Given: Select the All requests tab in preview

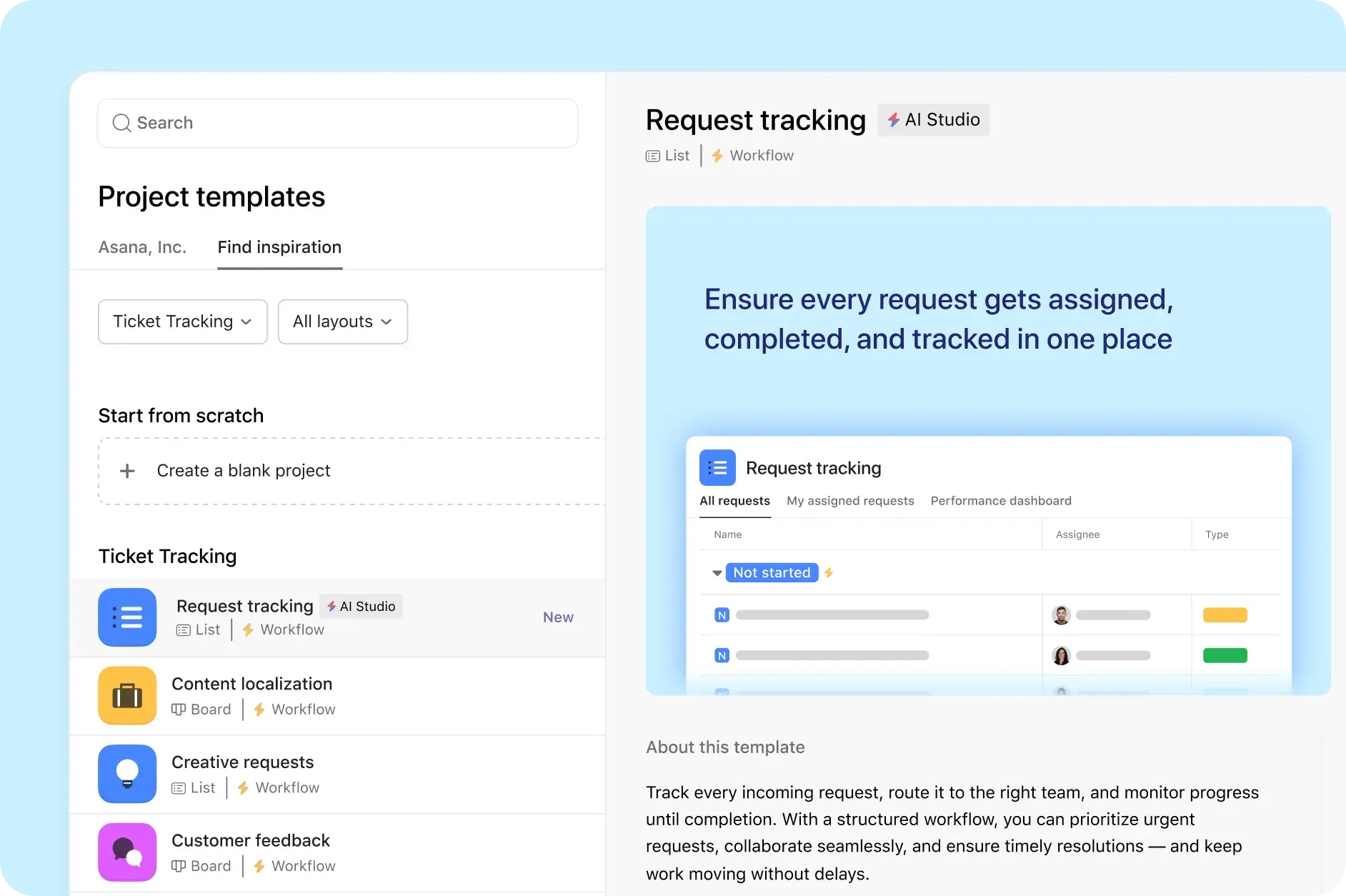Looking at the screenshot, I should [734, 501].
